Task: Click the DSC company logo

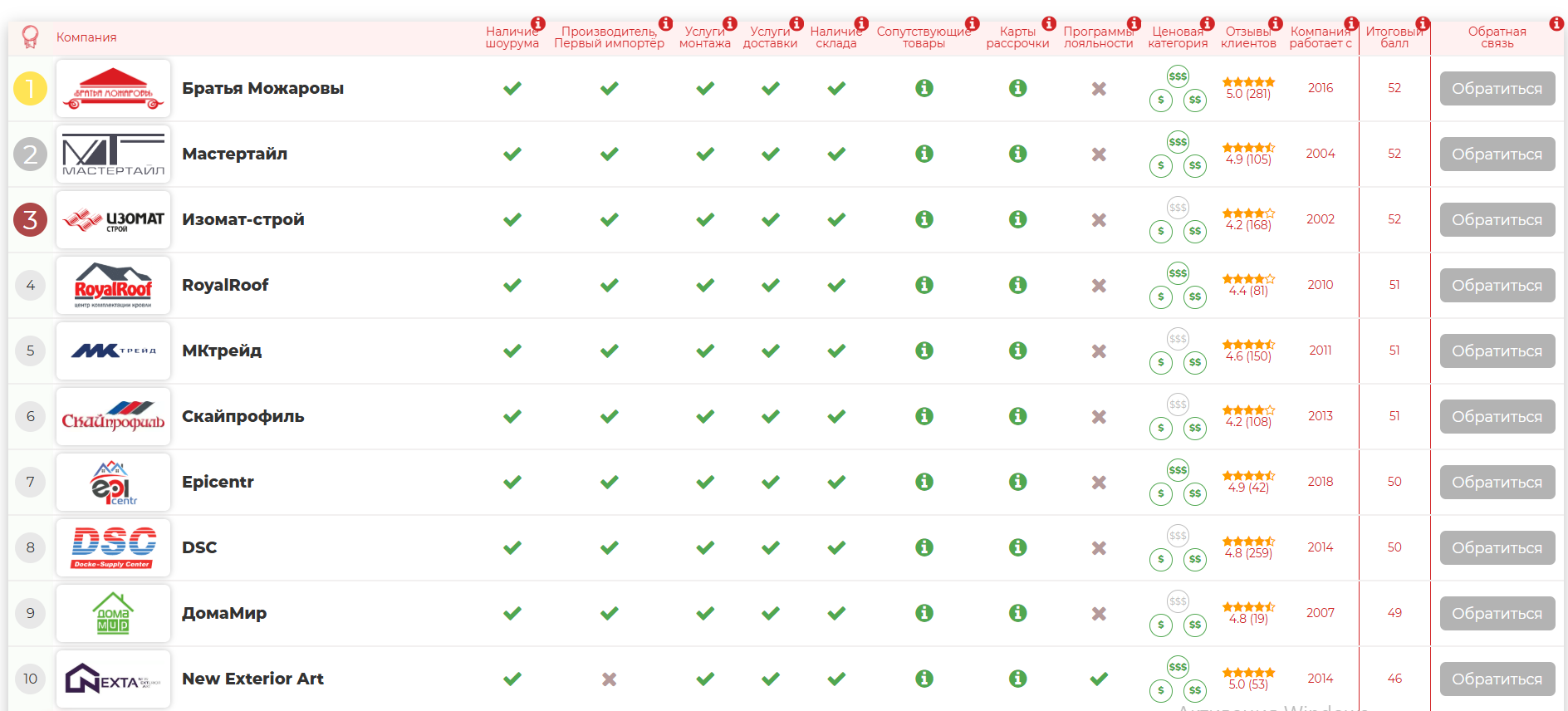Action: point(114,547)
